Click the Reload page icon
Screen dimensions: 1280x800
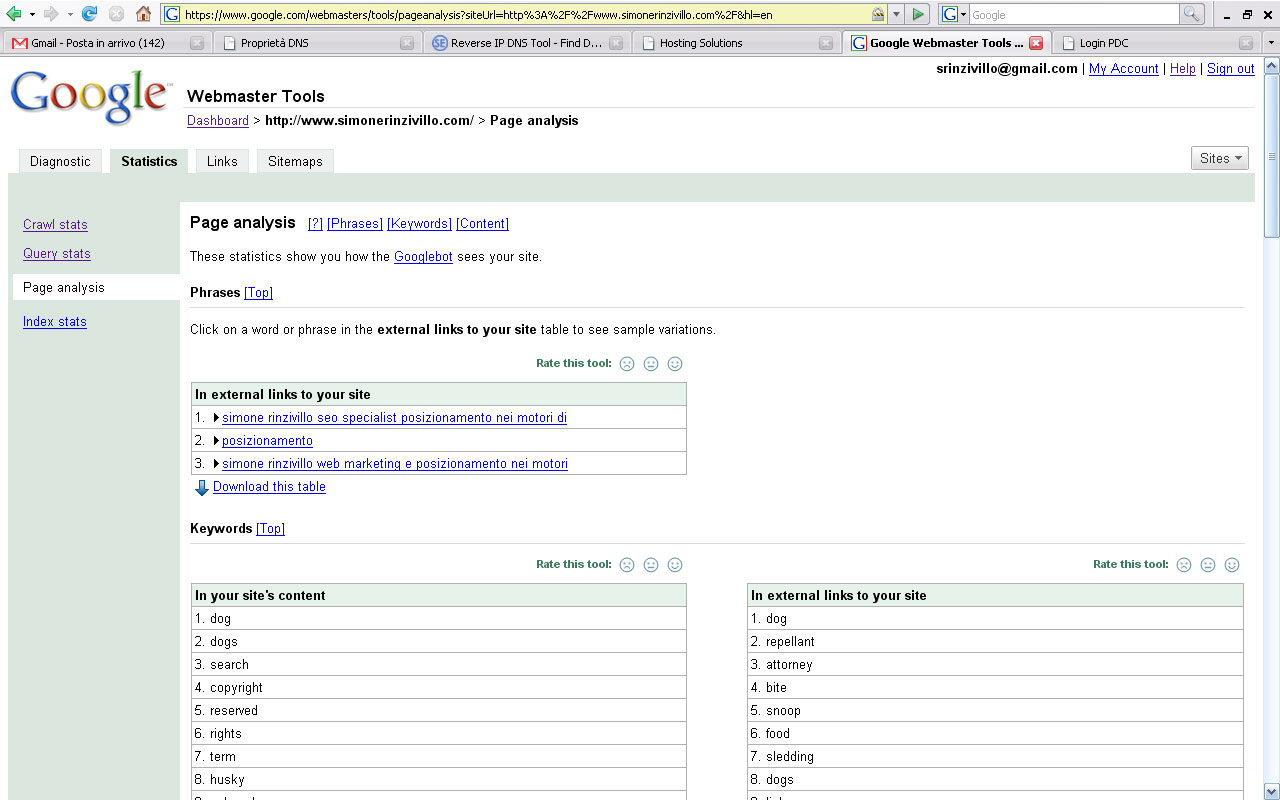point(89,14)
